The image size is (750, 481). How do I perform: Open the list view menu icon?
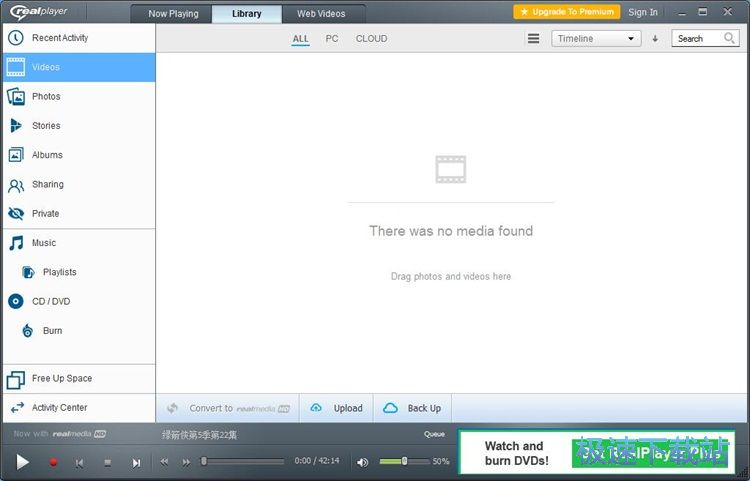click(x=533, y=39)
